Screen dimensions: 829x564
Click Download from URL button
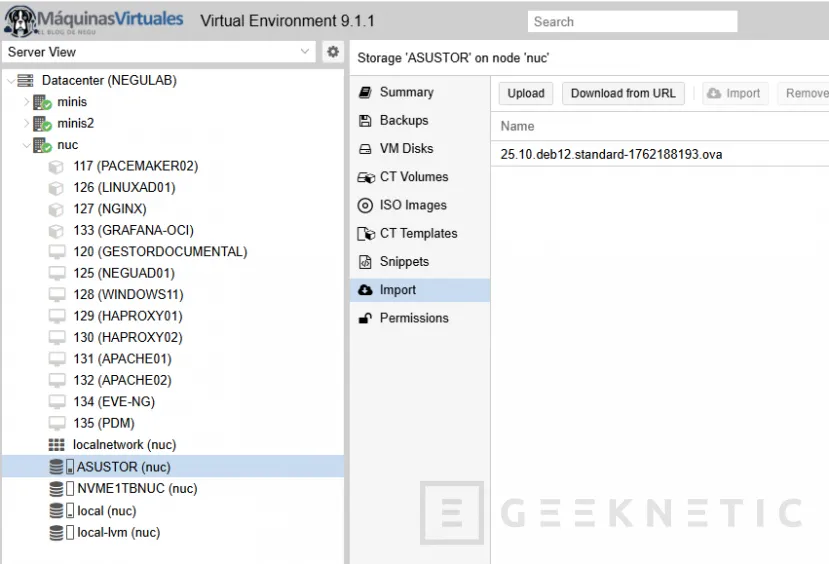tap(623, 94)
